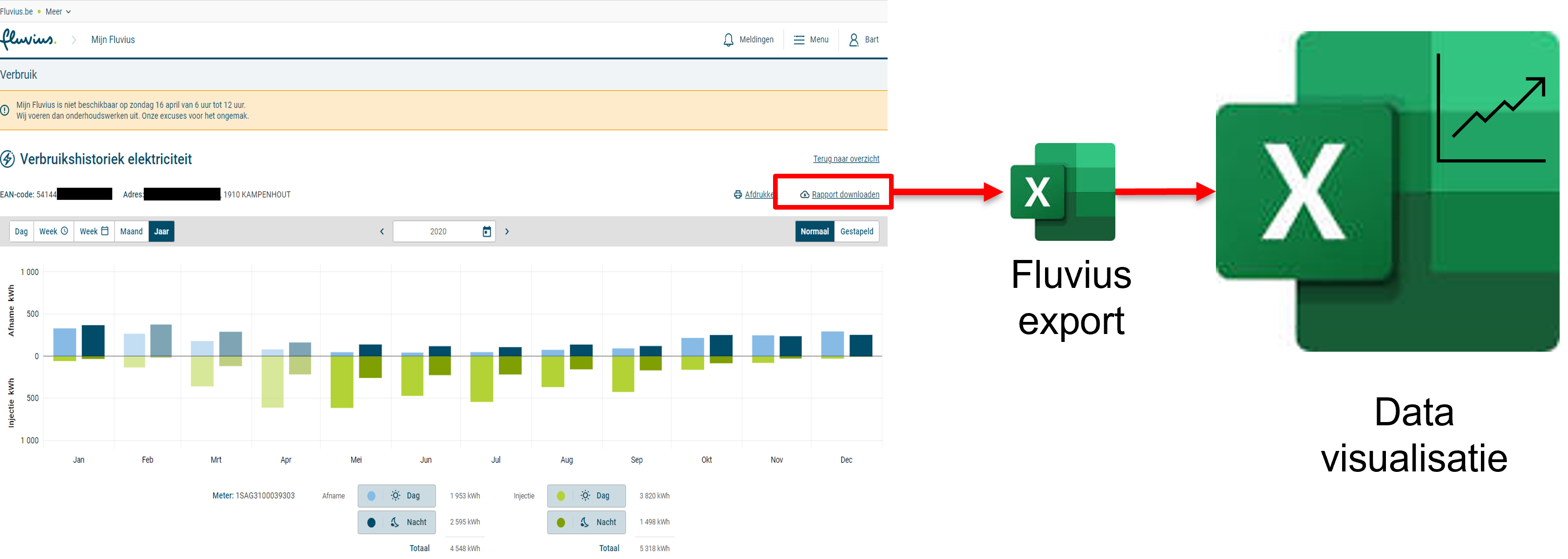
Task: Toggle Injectie Dag series in legend
Action: [585, 496]
